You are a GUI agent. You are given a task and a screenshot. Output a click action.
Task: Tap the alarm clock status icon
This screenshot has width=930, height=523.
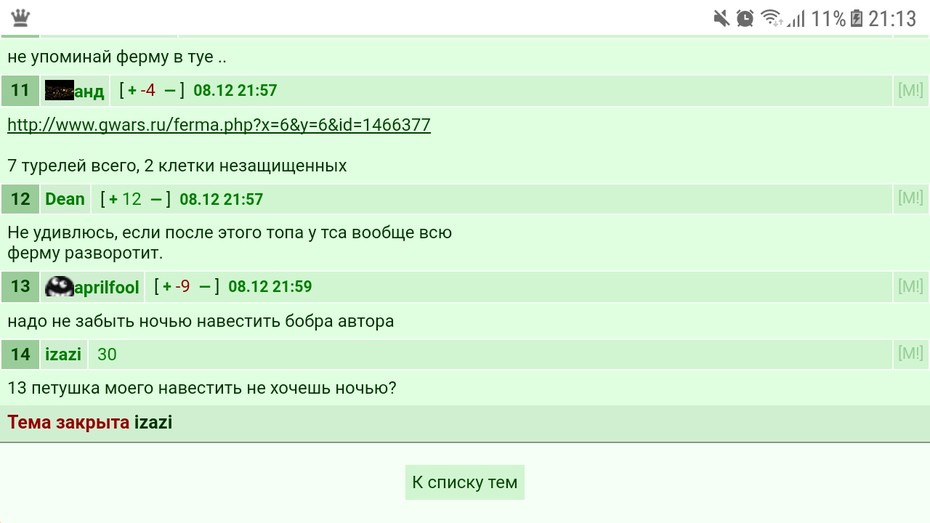click(745, 18)
